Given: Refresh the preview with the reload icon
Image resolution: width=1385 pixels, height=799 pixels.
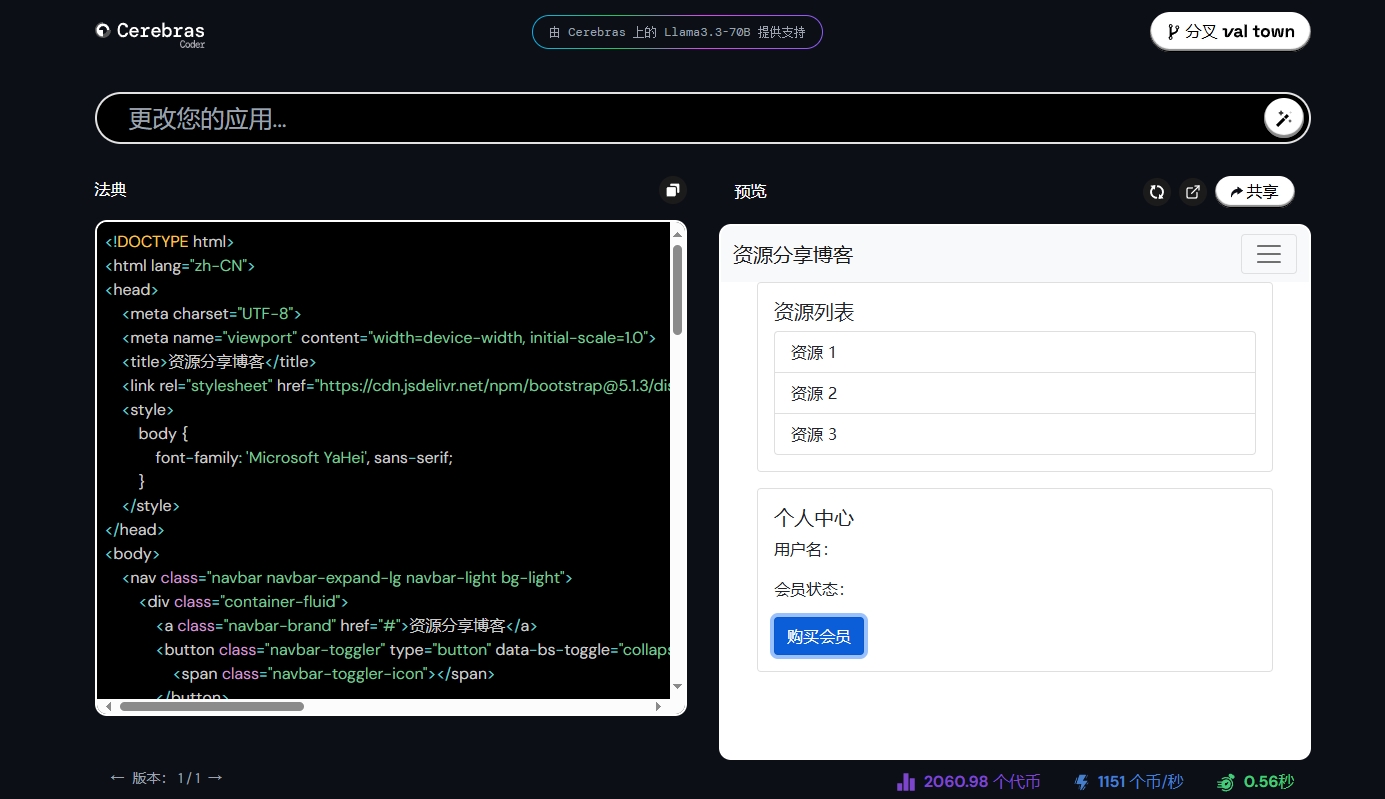Looking at the screenshot, I should [x=1157, y=192].
